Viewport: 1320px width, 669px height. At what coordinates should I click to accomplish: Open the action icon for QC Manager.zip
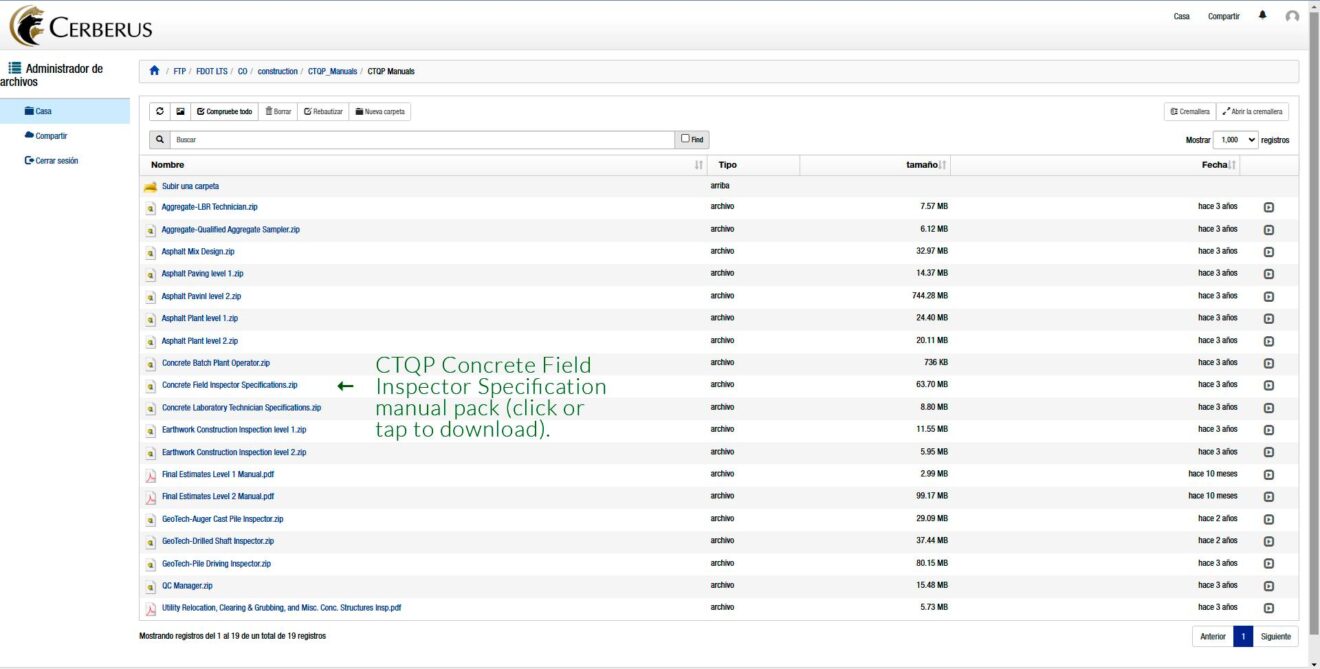[1268, 586]
